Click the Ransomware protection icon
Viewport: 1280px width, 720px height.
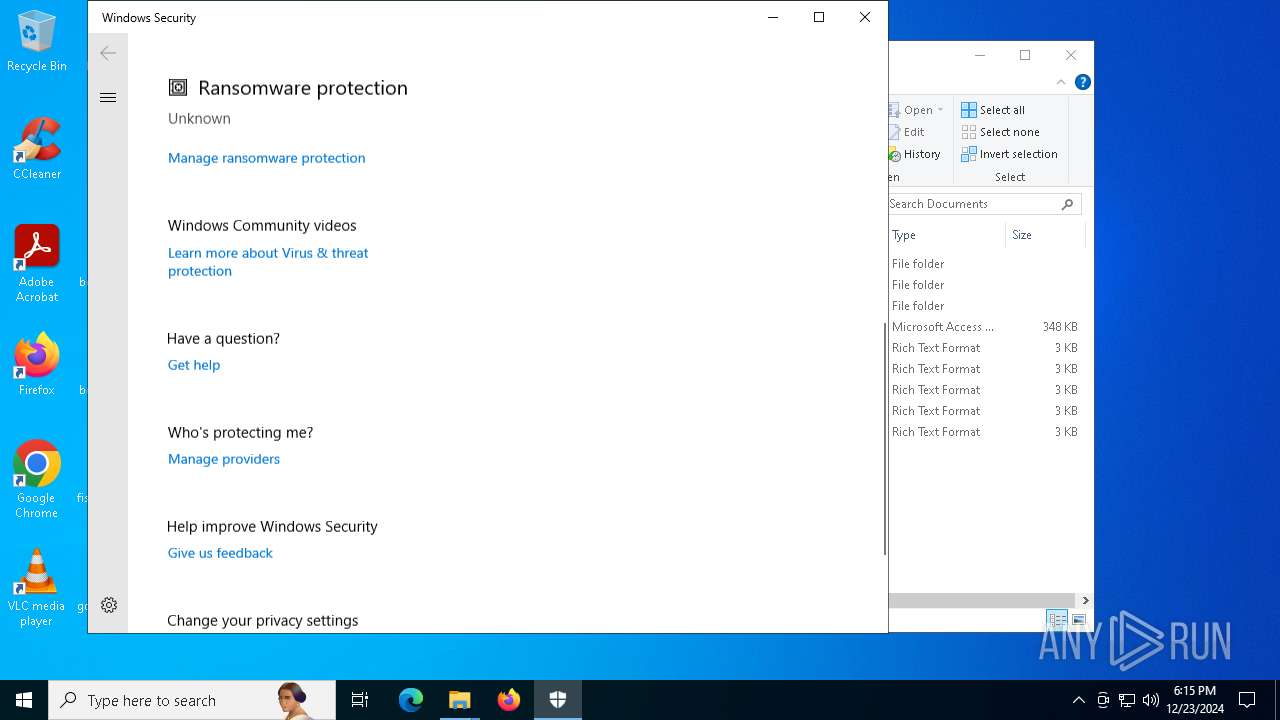pyautogui.click(x=178, y=88)
